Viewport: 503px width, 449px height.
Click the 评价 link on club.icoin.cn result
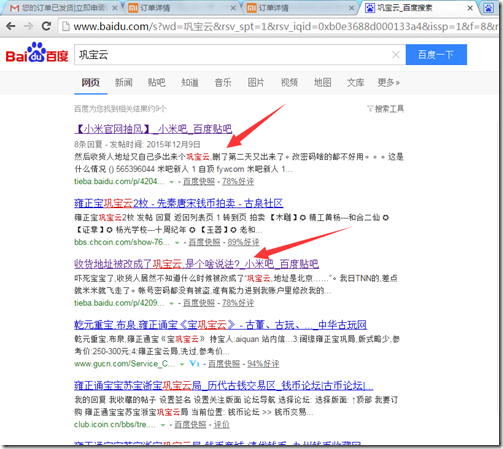coord(221,425)
